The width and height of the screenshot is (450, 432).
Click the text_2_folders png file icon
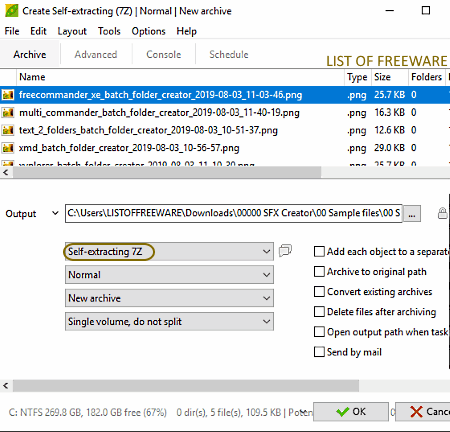click(x=8, y=130)
